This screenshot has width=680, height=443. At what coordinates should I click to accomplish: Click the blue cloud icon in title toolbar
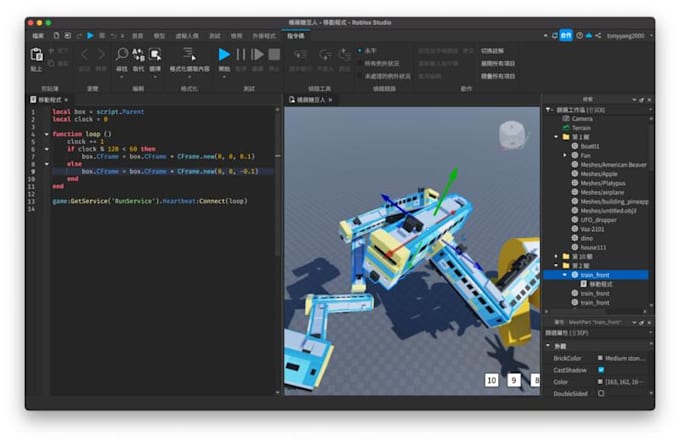tap(589, 36)
